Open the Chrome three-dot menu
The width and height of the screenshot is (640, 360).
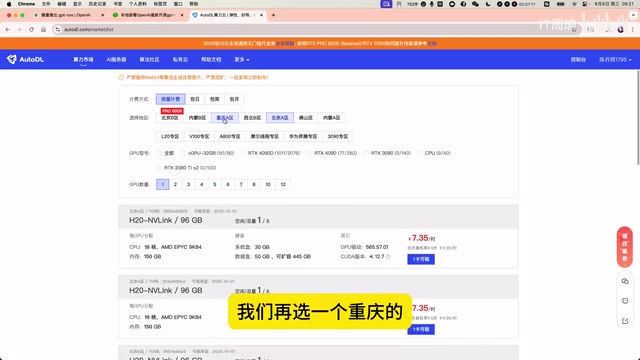click(633, 29)
